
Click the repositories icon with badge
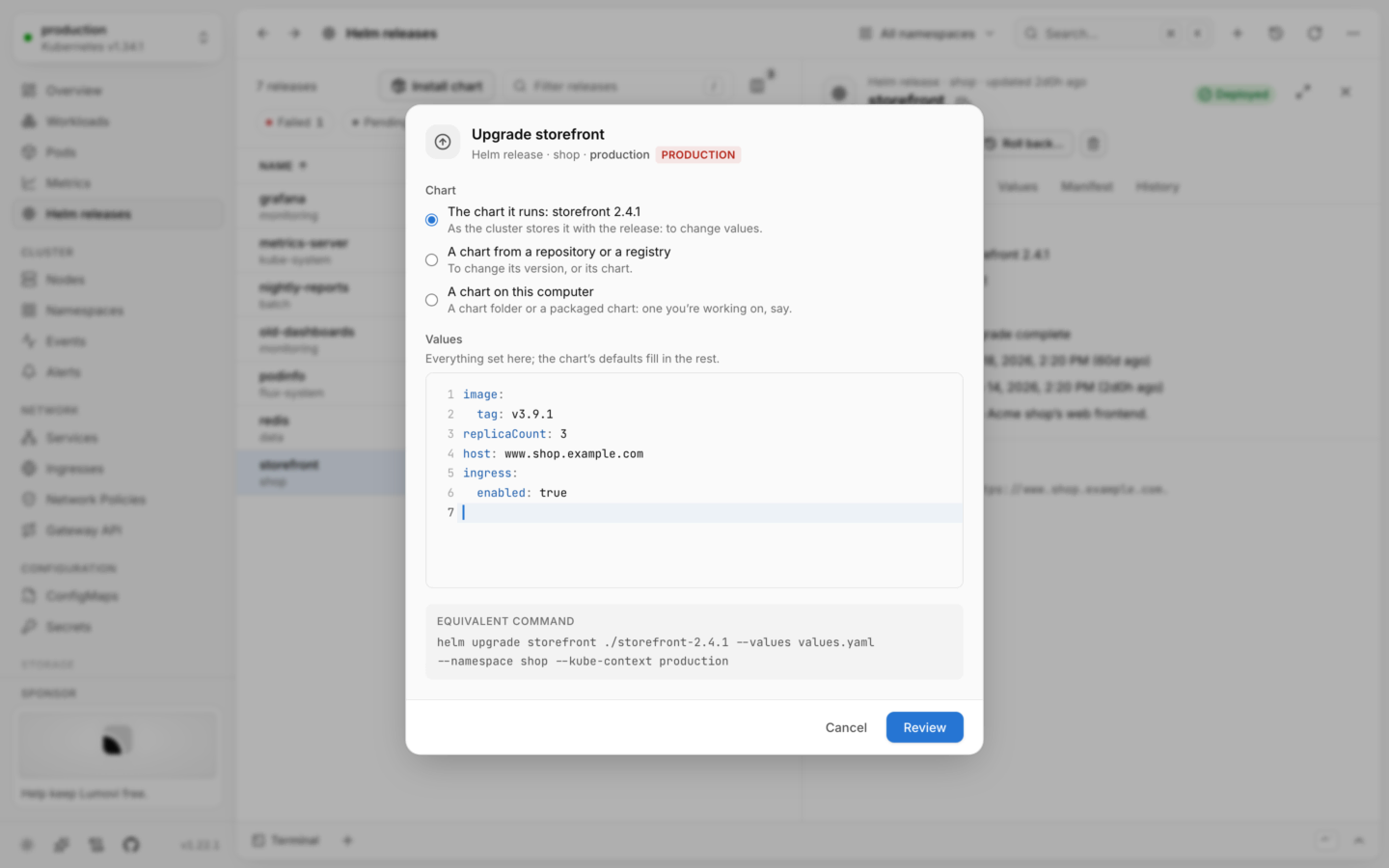pos(758,86)
